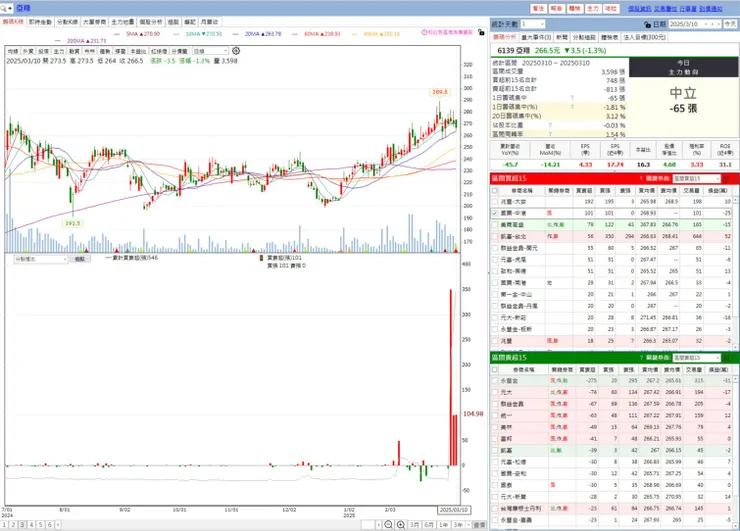Open the 分點進出 indicator dropdown

click(41, 259)
